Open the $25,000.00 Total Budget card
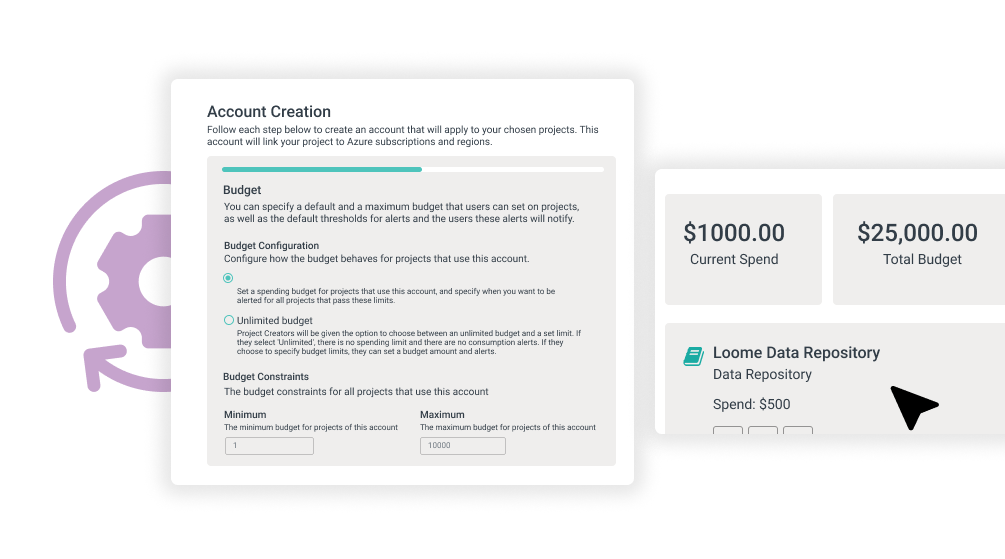The height and width of the screenshot is (559, 1005). (x=918, y=249)
